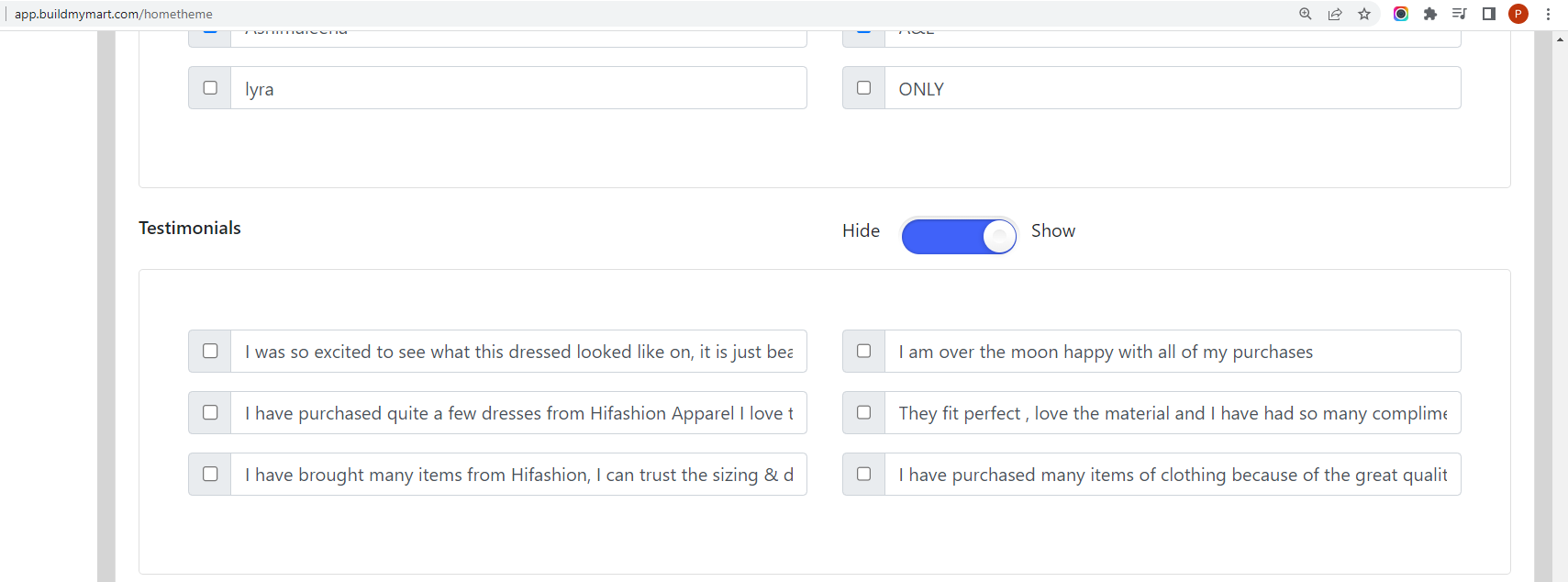Check the 'brought many items from Hifashion' checkbox
The height and width of the screenshot is (582, 1568).
pos(210,474)
